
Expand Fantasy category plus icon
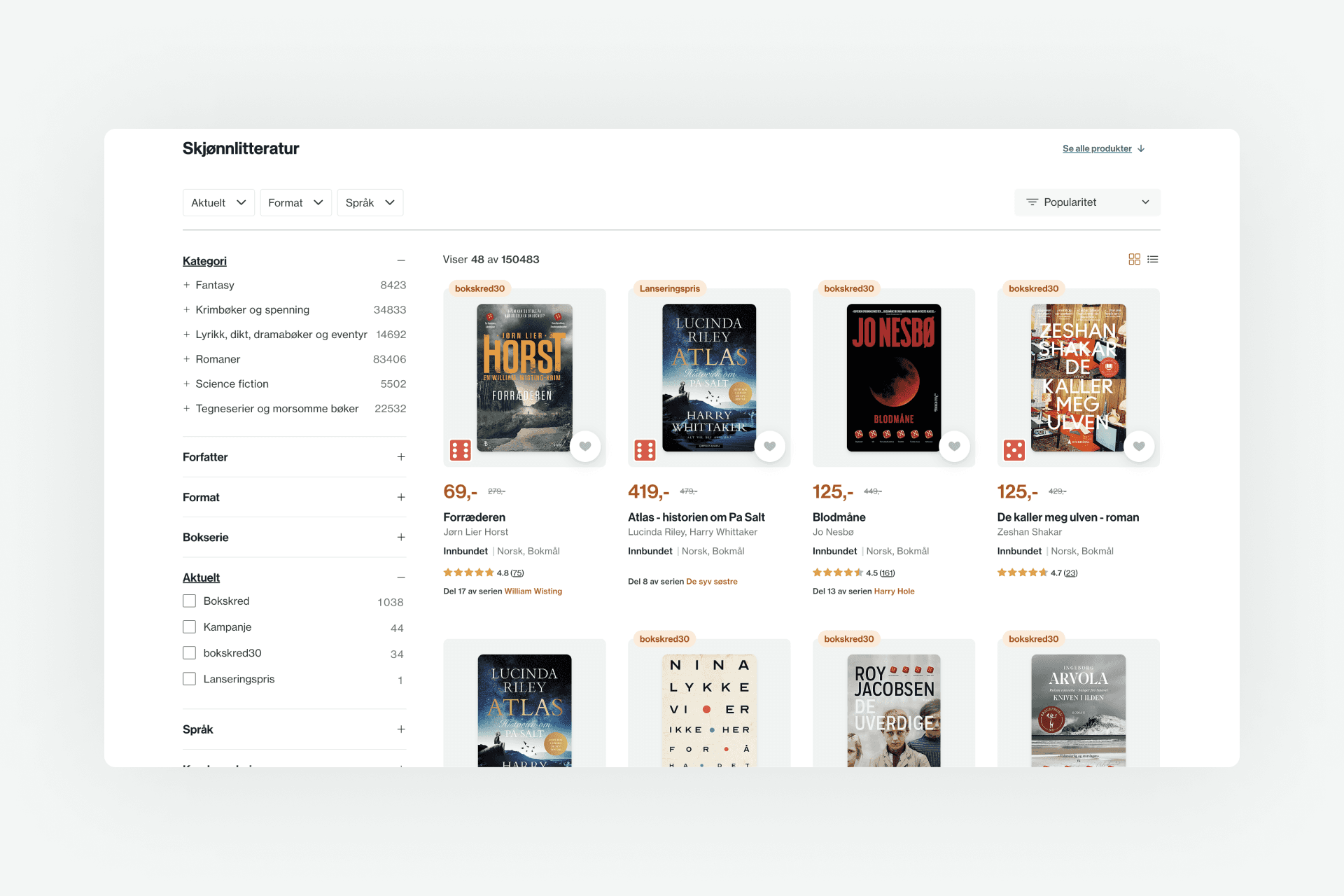tap(186, 285)
